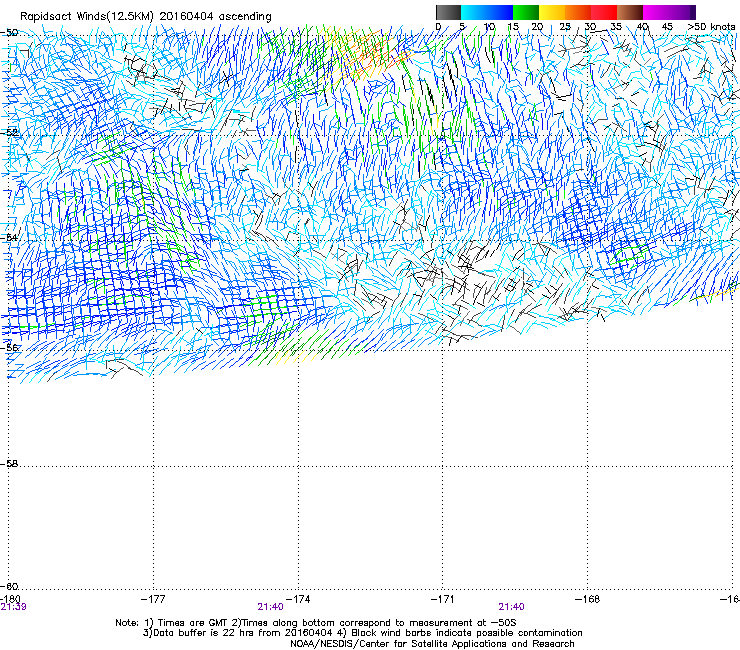Screen dimensions: 740x650
Task: Click the -168 longitude label
Action: coord(588,599)
